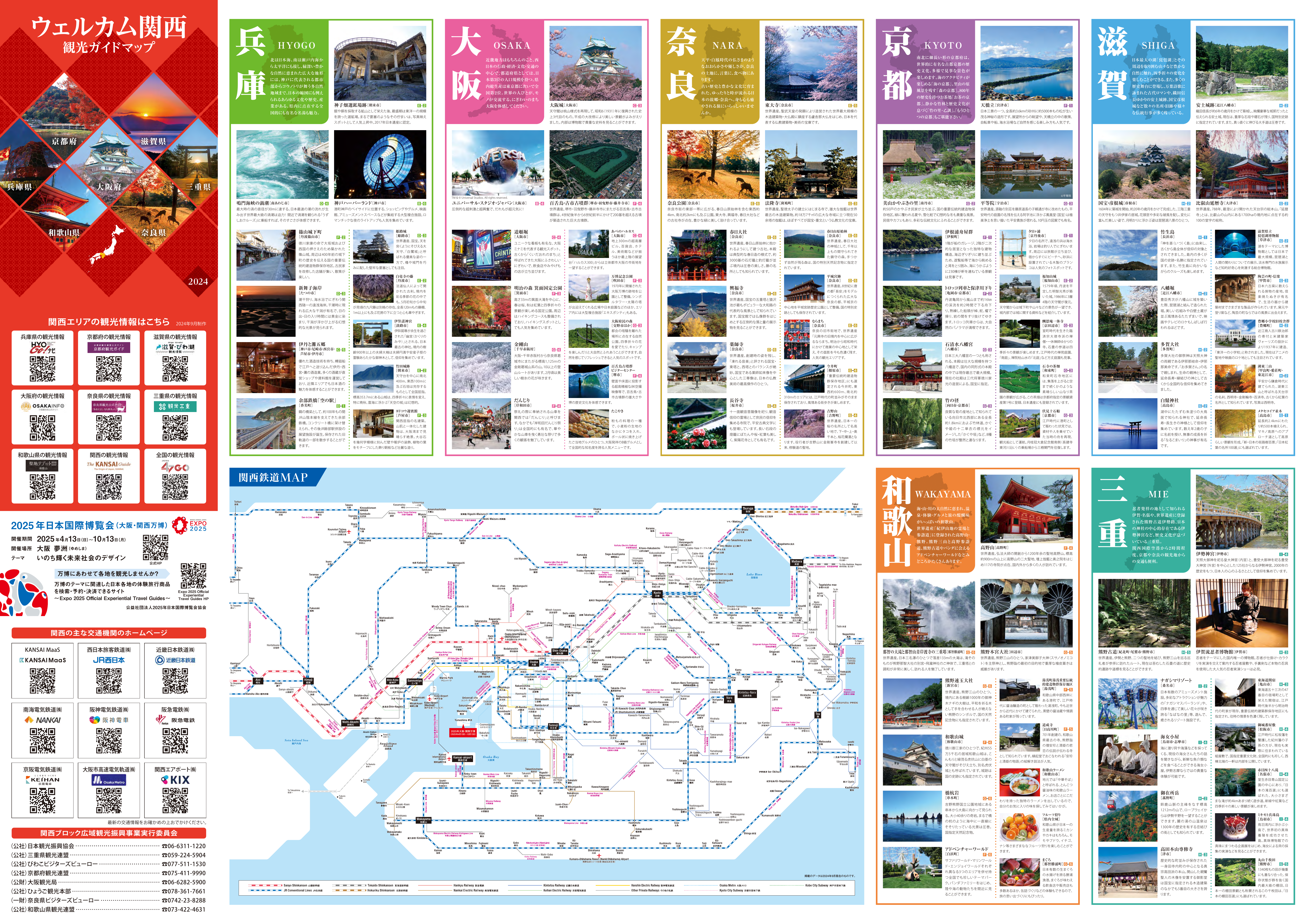Click the 関西エリアの観光情報はこちら heading
The image size is (1307, 924).
coord(109,322)
